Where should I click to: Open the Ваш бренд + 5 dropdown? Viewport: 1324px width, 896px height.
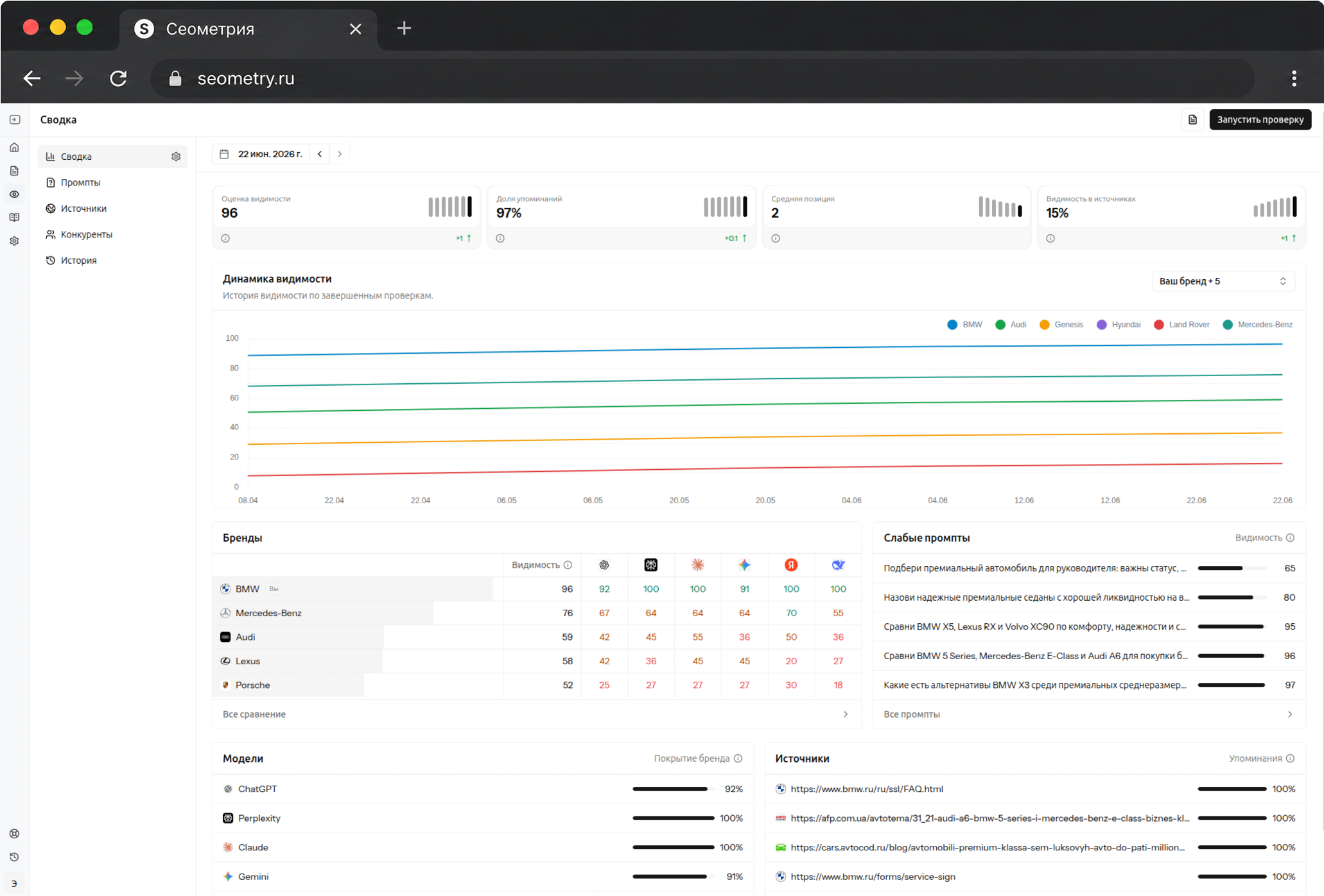(x=1223, y=281)
